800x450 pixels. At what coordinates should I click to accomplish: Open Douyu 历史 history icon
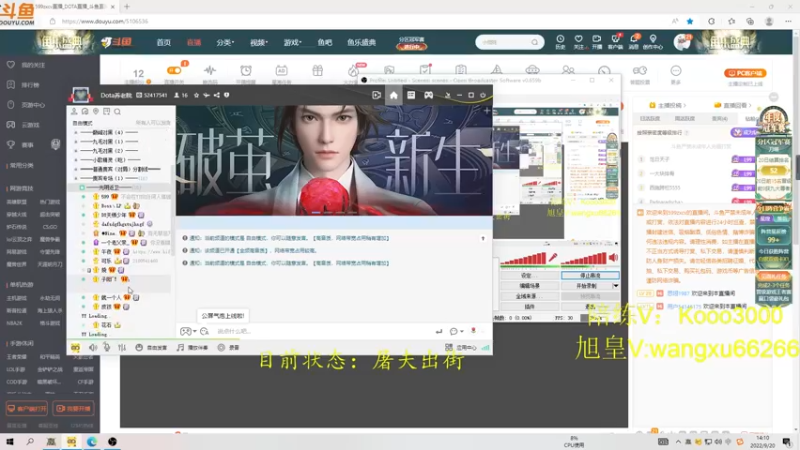coord(560,42)
